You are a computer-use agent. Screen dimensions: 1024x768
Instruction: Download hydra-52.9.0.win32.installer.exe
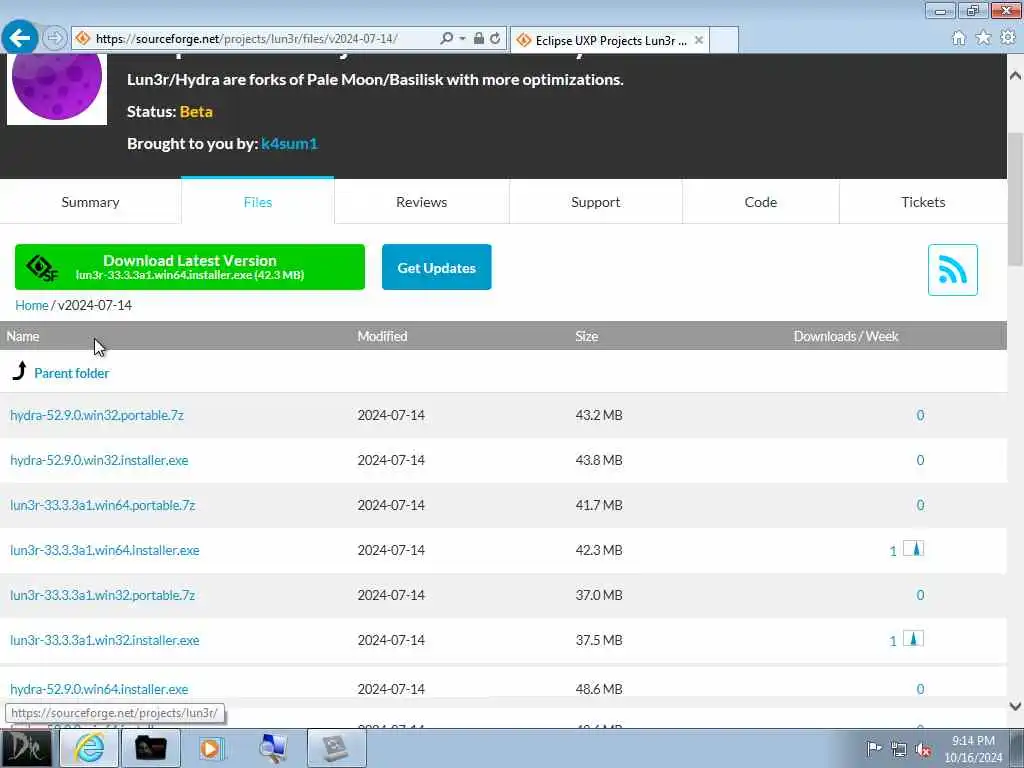[x=99, y=460]
